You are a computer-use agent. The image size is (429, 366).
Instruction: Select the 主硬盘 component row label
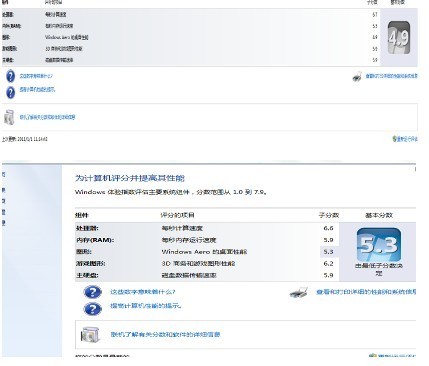pos(87,275)
